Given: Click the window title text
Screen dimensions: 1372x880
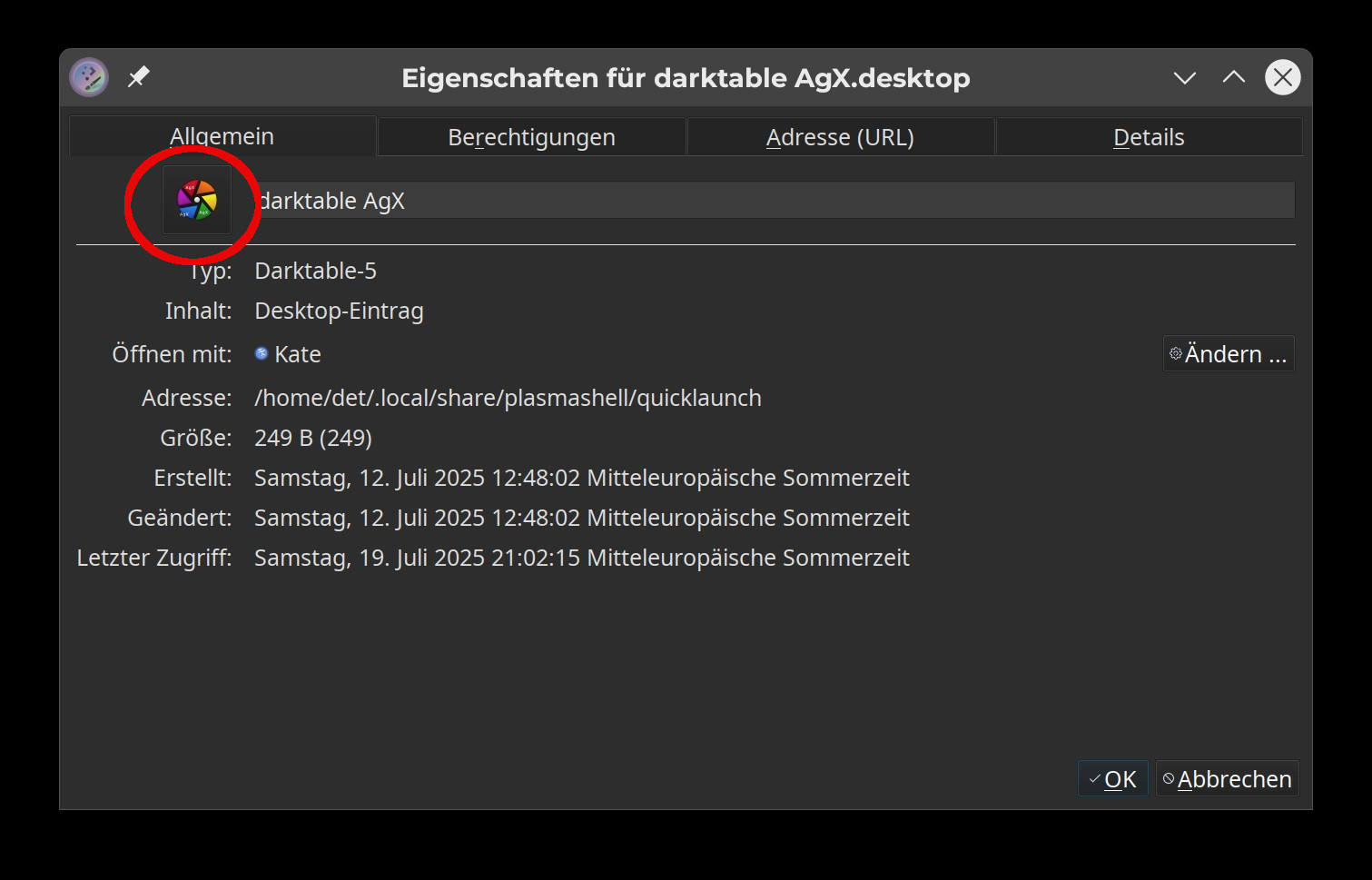Looking at the screenshot, I should (686, 78).
